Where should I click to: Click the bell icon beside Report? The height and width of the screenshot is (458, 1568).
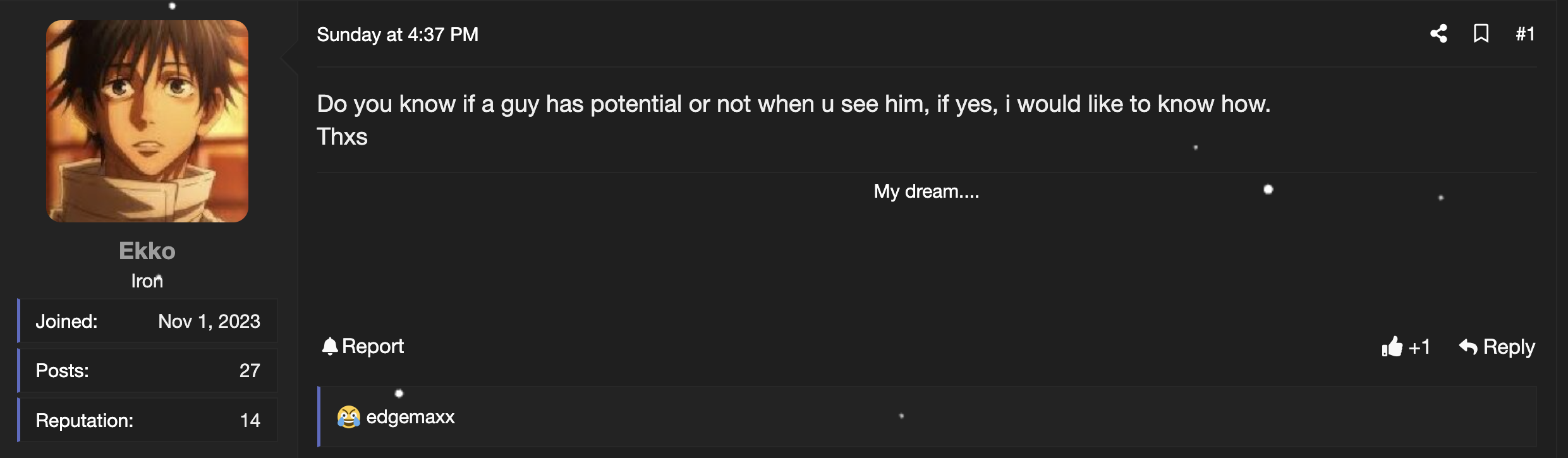click(x=330, y=346)
